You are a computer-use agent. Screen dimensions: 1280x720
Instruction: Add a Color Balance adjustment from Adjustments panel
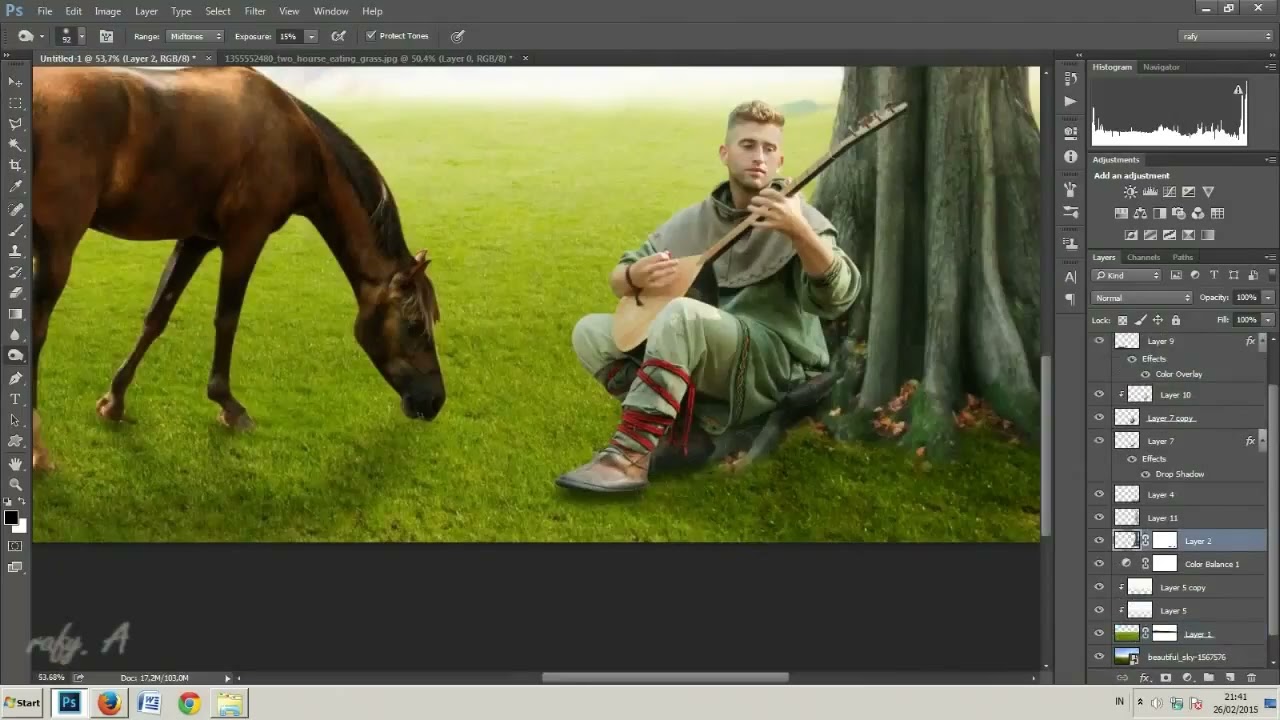coord(1140,213)
